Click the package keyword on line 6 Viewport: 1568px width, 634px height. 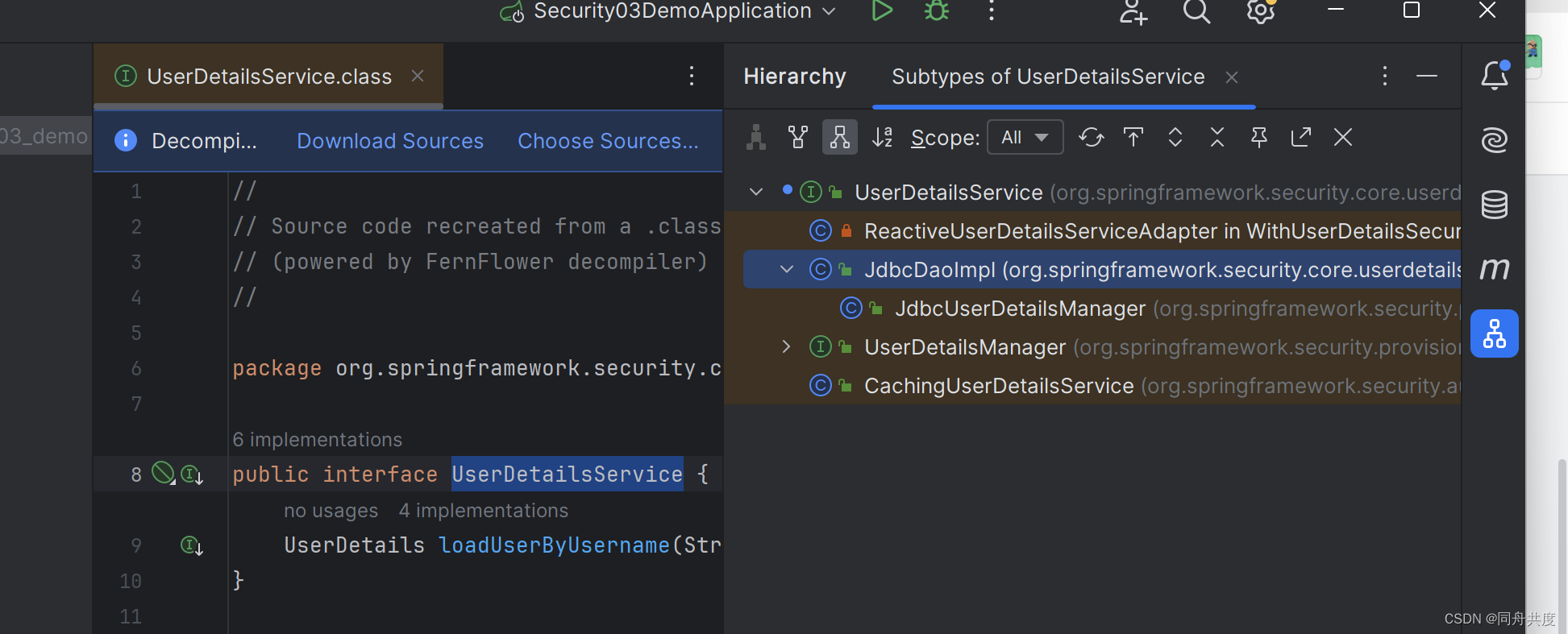[x=277, y=369]
